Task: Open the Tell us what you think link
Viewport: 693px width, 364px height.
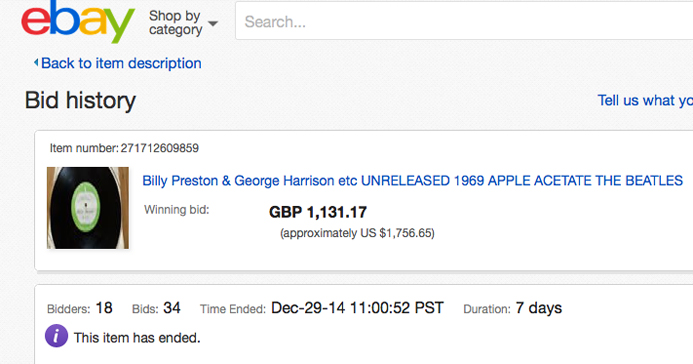Action: point(645,100)
